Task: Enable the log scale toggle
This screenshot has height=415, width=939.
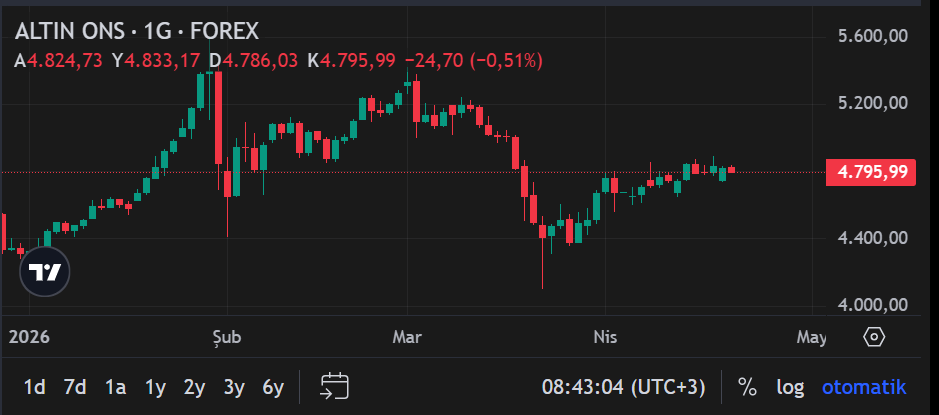Action: click(x=790, y=386)
